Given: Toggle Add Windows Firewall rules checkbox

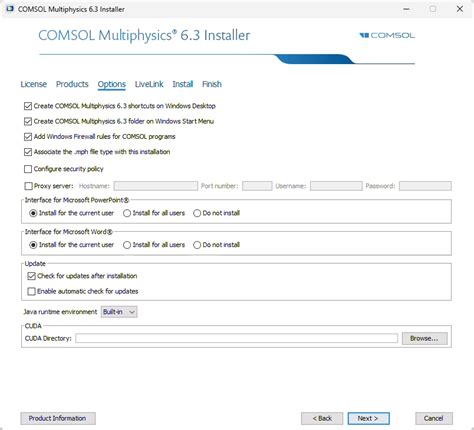Looking at the screenshot, I should (28, 137).
